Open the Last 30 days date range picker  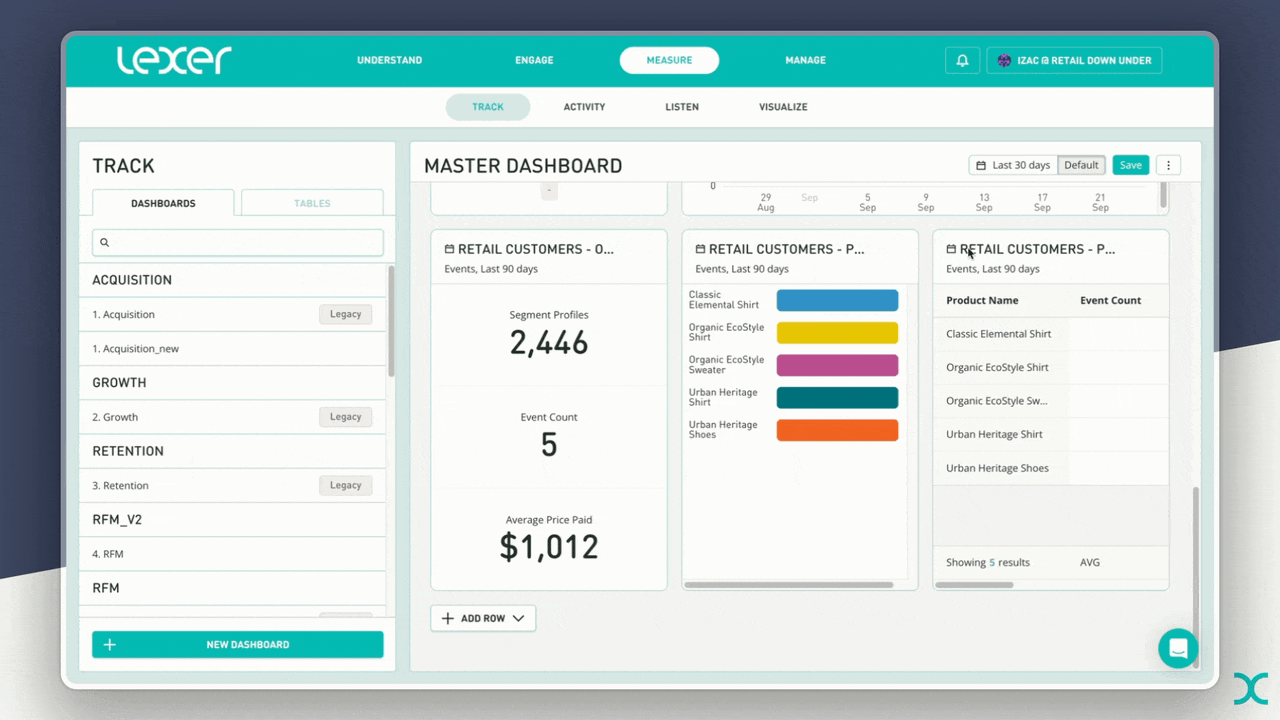pos(1013,165)
